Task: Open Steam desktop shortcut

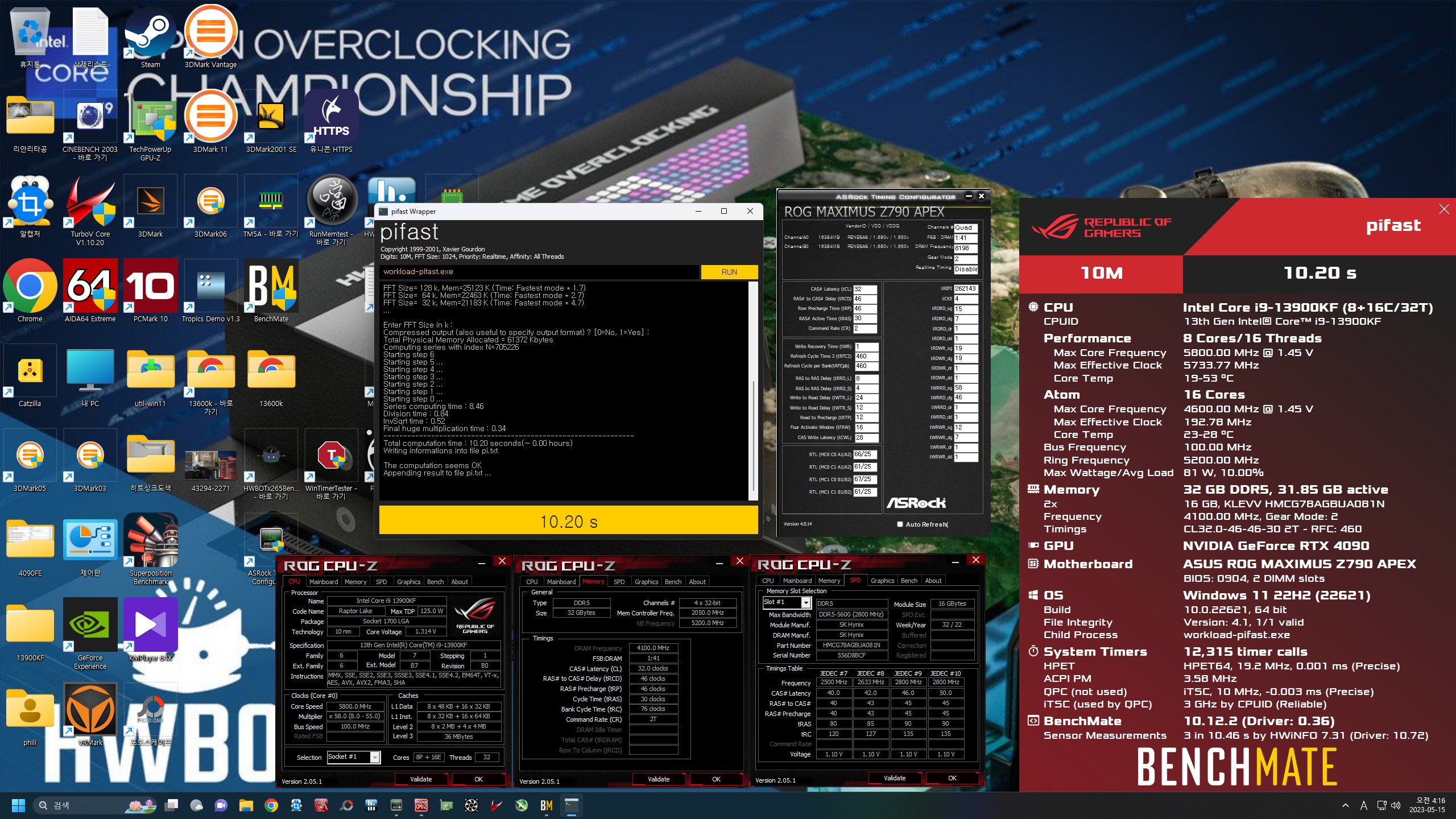Action: tap(150, 37)
